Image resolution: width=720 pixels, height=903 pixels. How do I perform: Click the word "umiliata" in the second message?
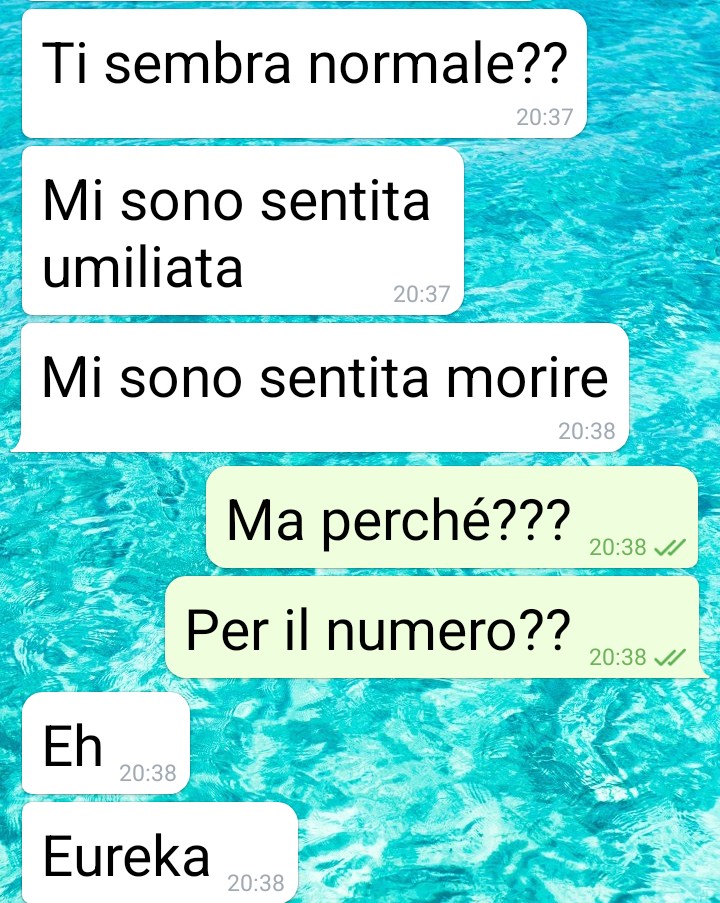click(x=143, y=267)
